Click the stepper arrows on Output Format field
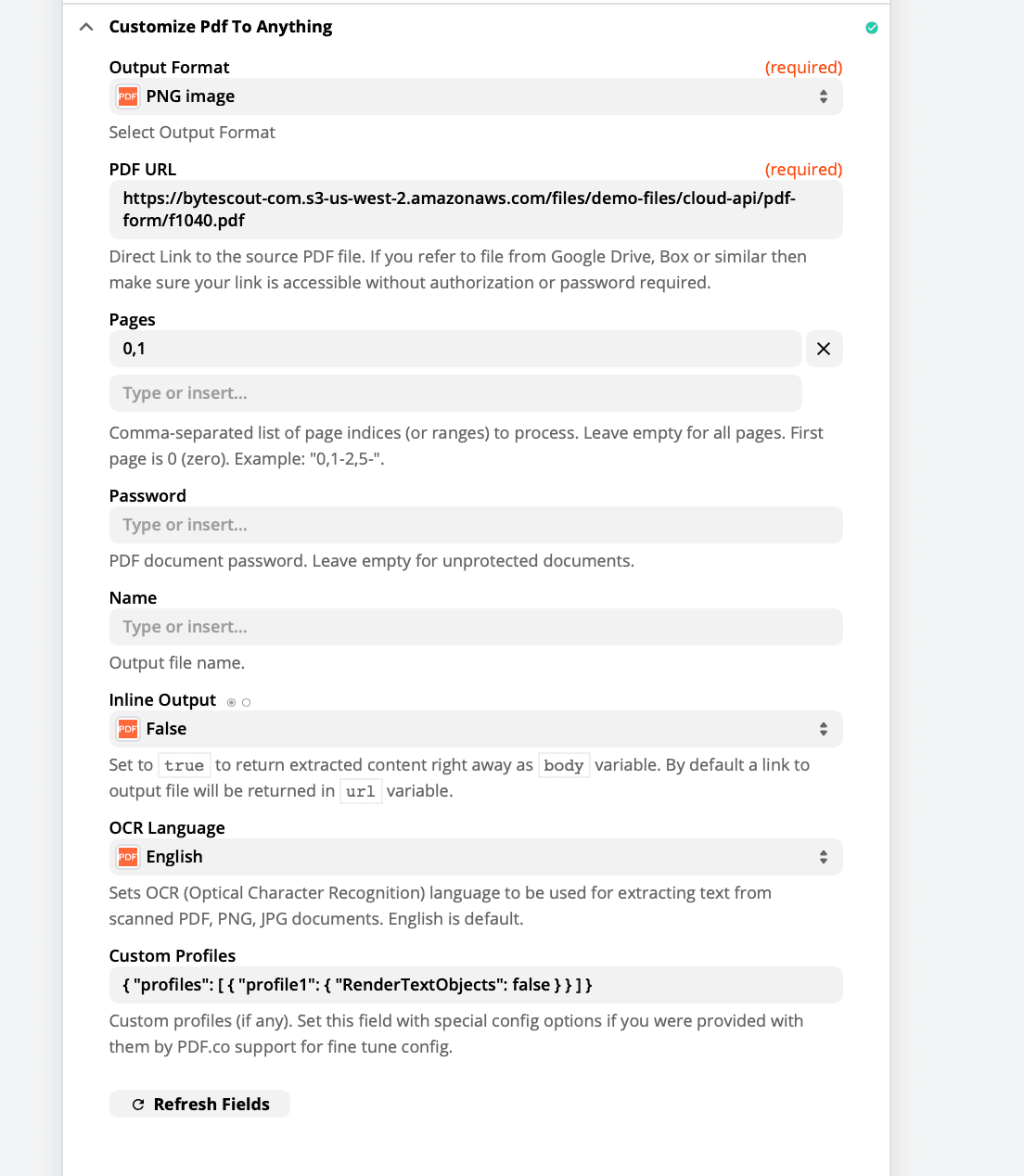Viewport: 1024px width, 1176px height. pos(824,96)
